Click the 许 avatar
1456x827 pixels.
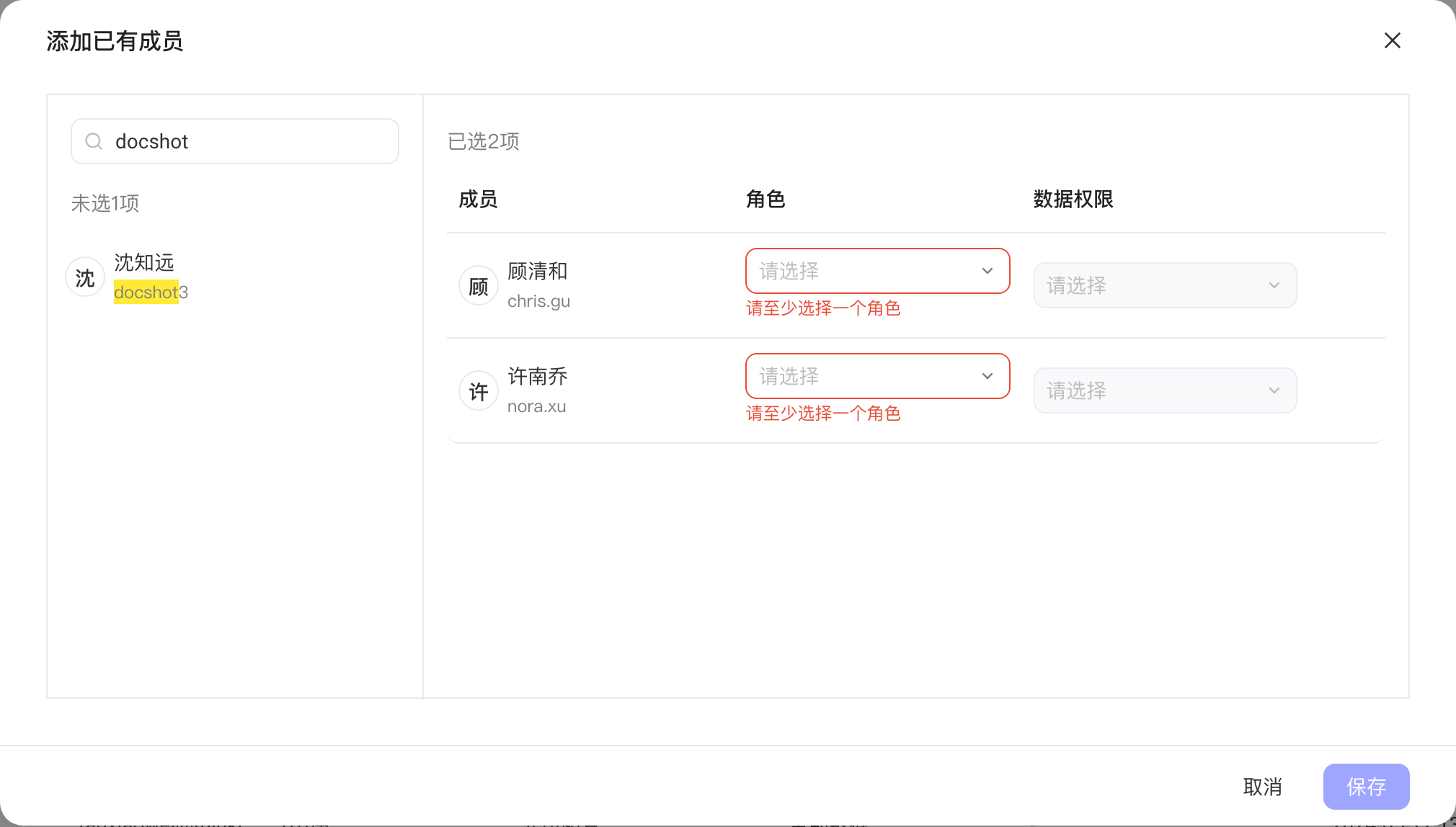coord(479,391)
